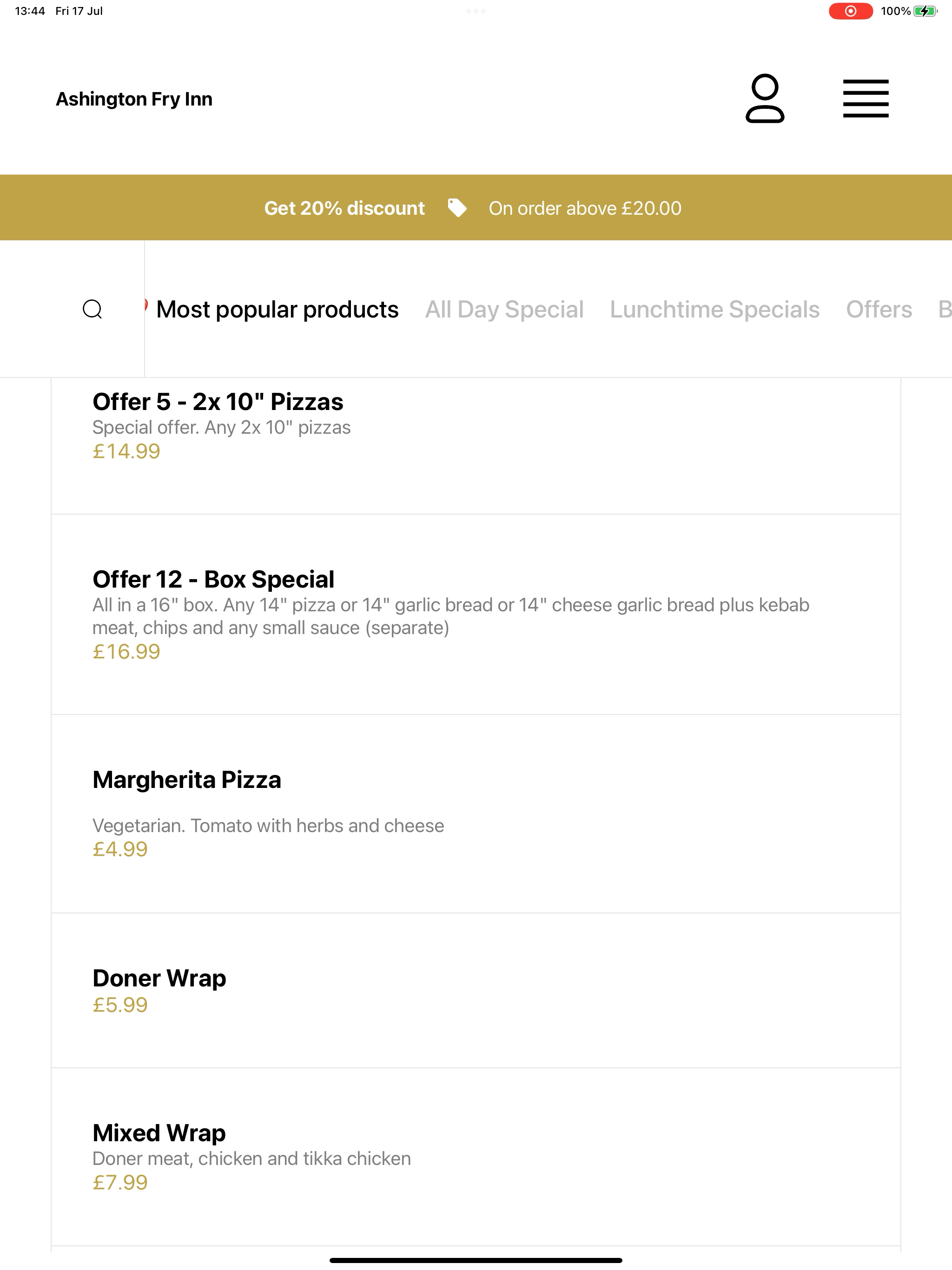Tap the 'All in a 16" box' description
This screenshot has width=952, height=1270.
[451, 616]
